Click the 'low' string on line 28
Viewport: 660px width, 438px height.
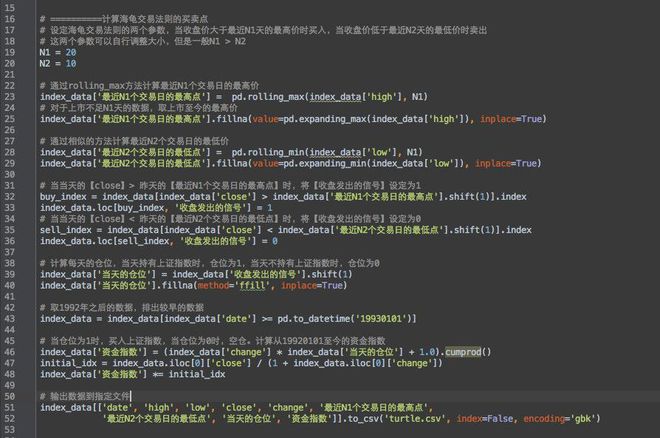(x=379, y=152)
